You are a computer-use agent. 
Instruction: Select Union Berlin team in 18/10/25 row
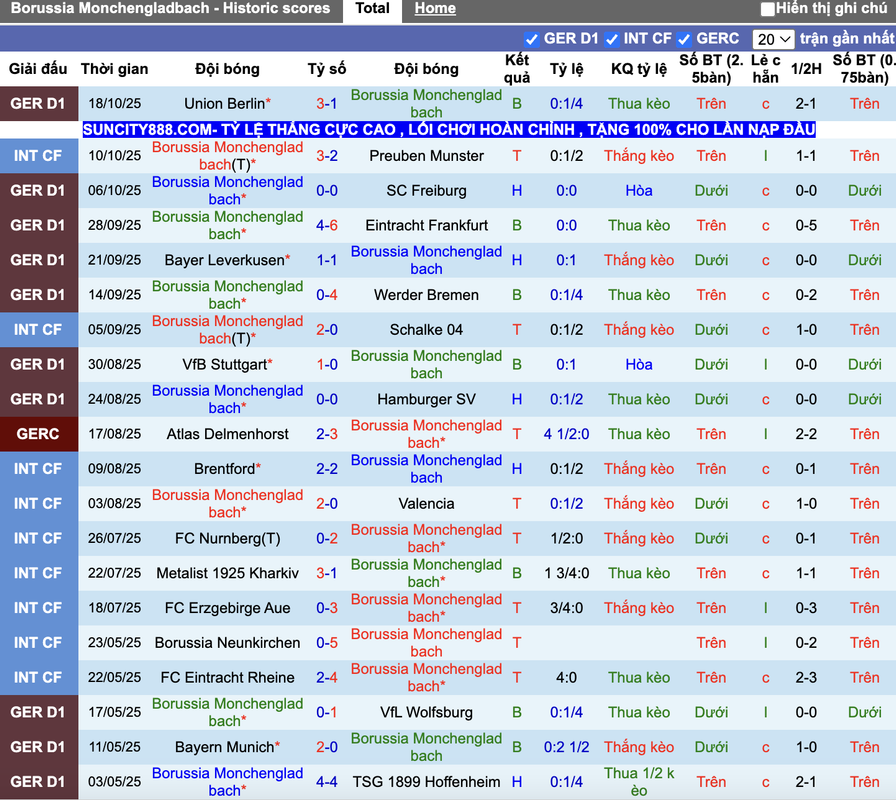(x=227, y=104)
